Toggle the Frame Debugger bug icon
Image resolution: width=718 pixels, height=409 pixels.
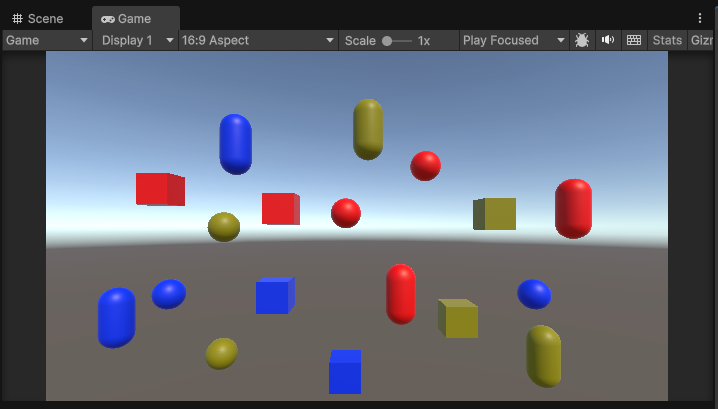tap(582, 40)
